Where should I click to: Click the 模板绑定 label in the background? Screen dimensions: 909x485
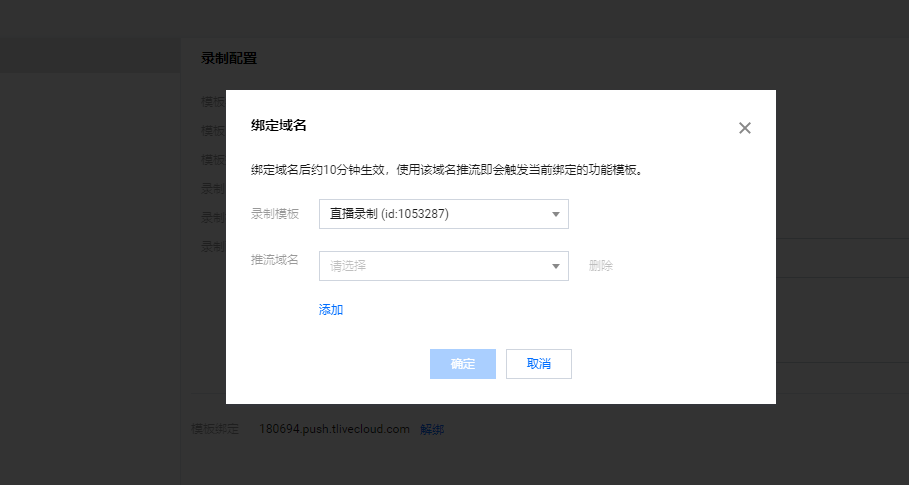[x=215, y=429]
